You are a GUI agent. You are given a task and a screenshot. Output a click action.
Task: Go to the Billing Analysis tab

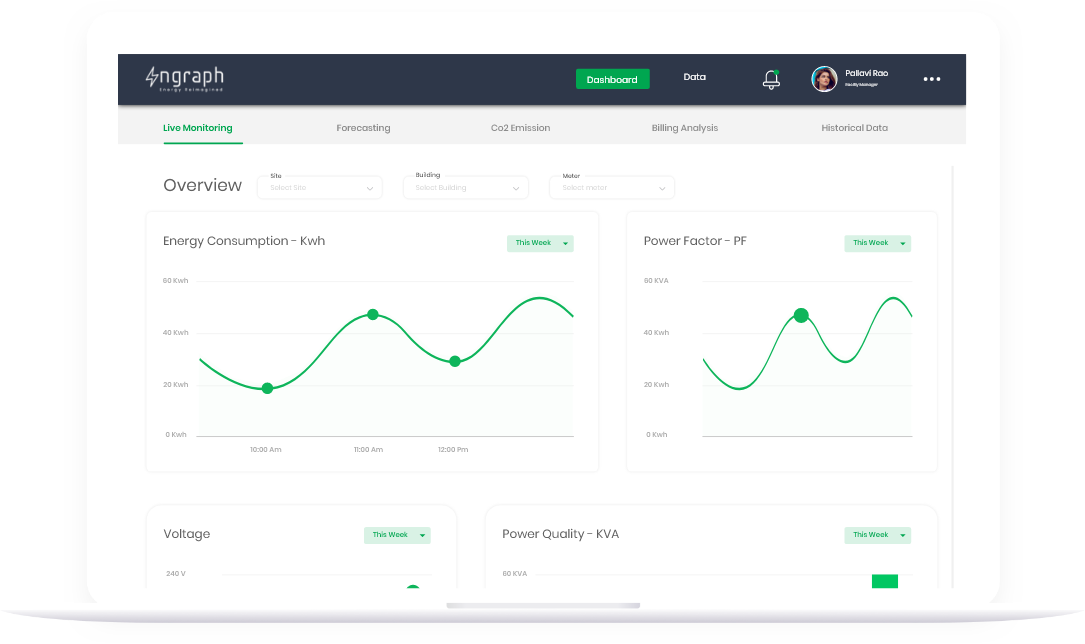point(684,128)
